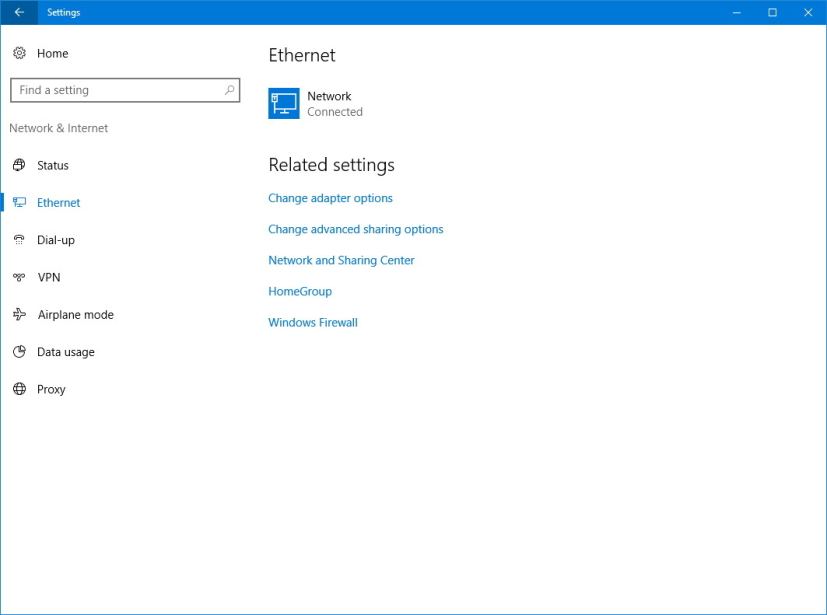
Task: Open Network and Sharing Center
Action: pos(341,260)
